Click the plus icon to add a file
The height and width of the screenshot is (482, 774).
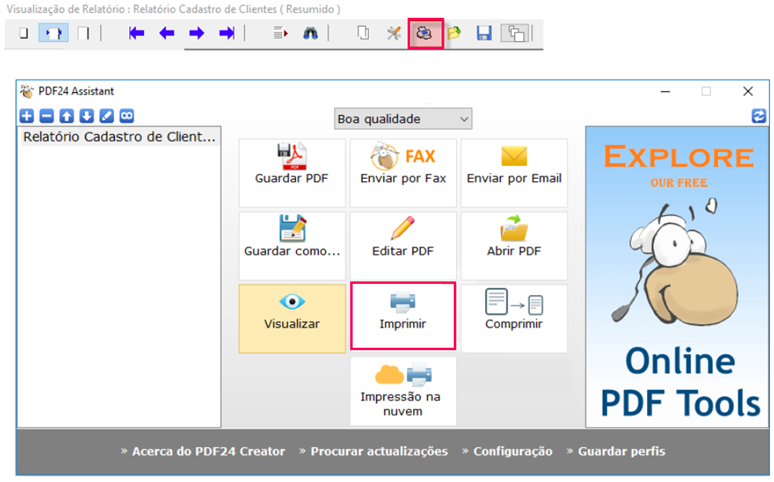click(x=27, y=116)
